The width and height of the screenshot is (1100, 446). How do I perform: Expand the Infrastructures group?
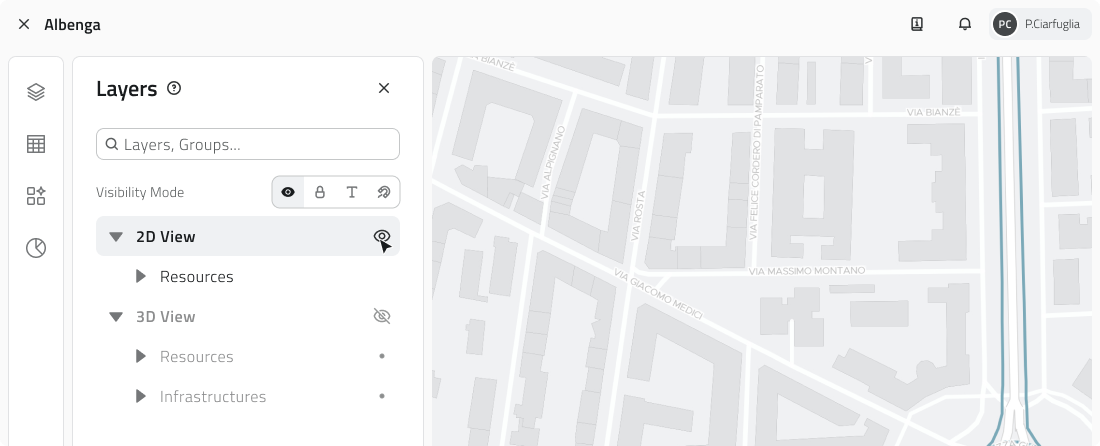(141, 397)
